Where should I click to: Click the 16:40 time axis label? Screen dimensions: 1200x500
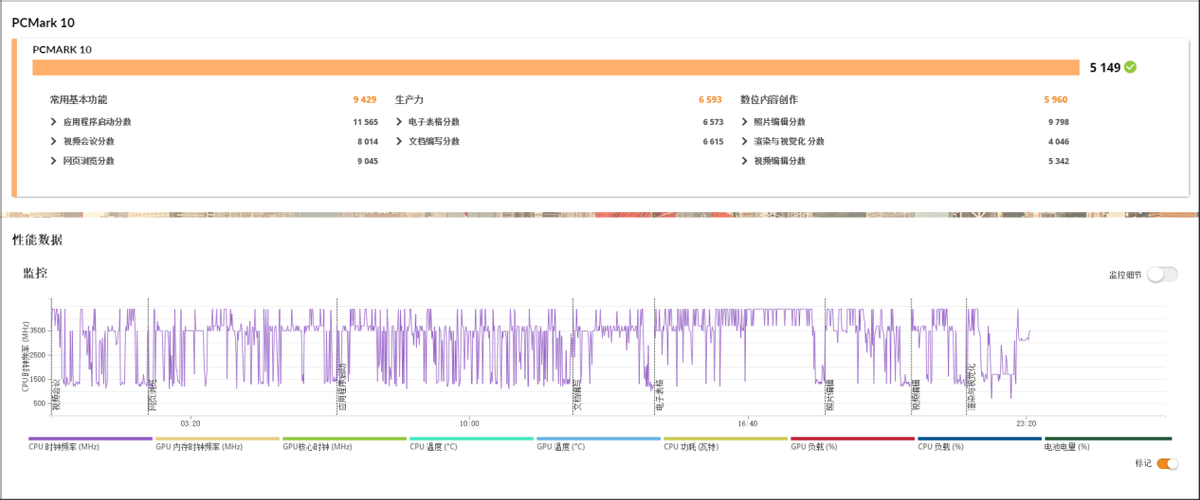(746, 423)
